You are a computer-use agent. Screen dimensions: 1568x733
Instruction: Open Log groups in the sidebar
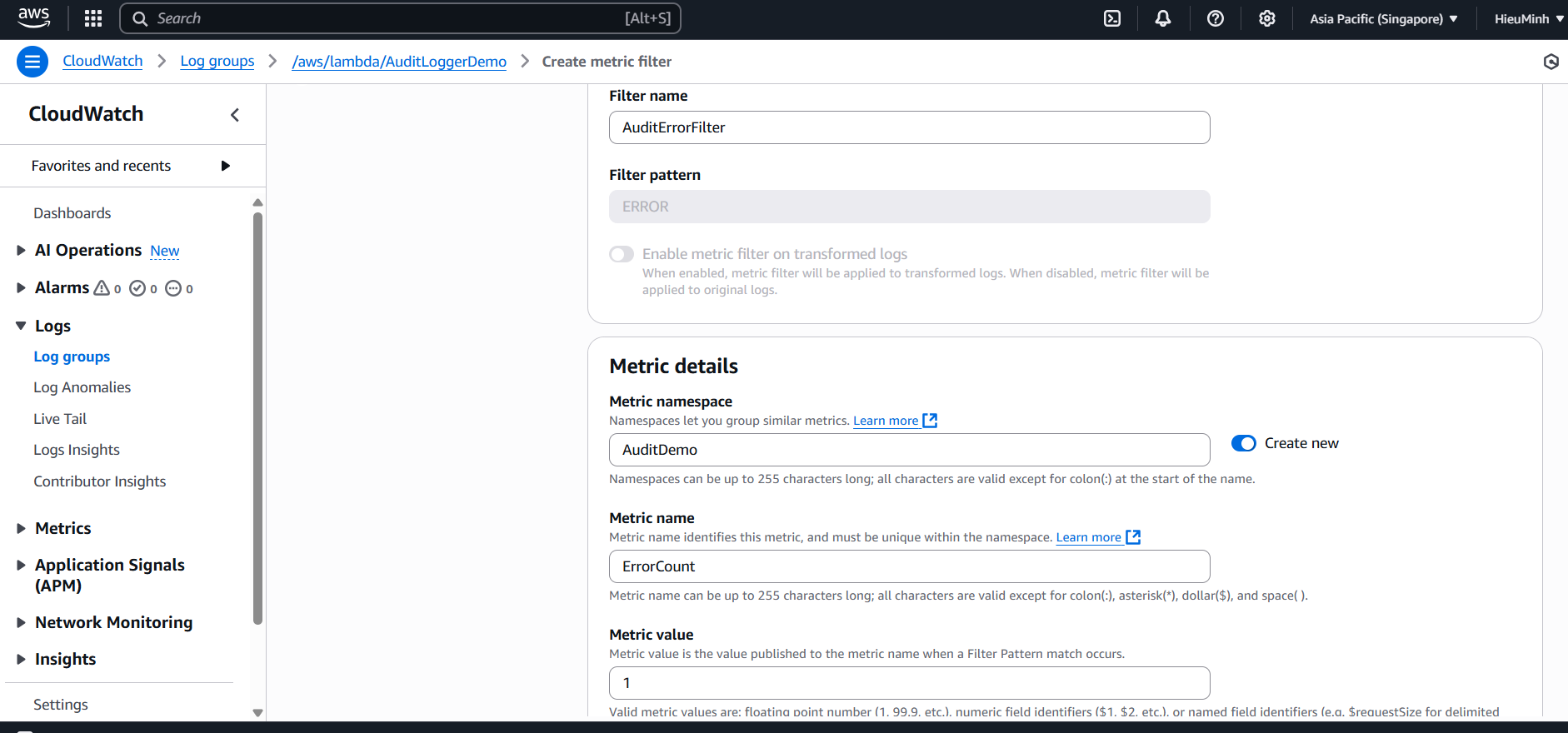[72, 357]
